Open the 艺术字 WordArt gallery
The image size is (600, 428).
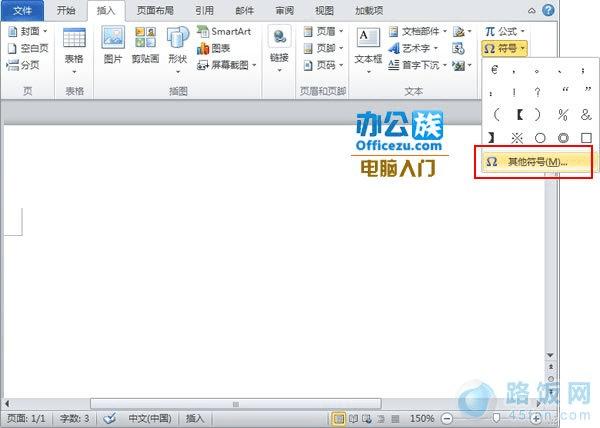pos(413,48)
